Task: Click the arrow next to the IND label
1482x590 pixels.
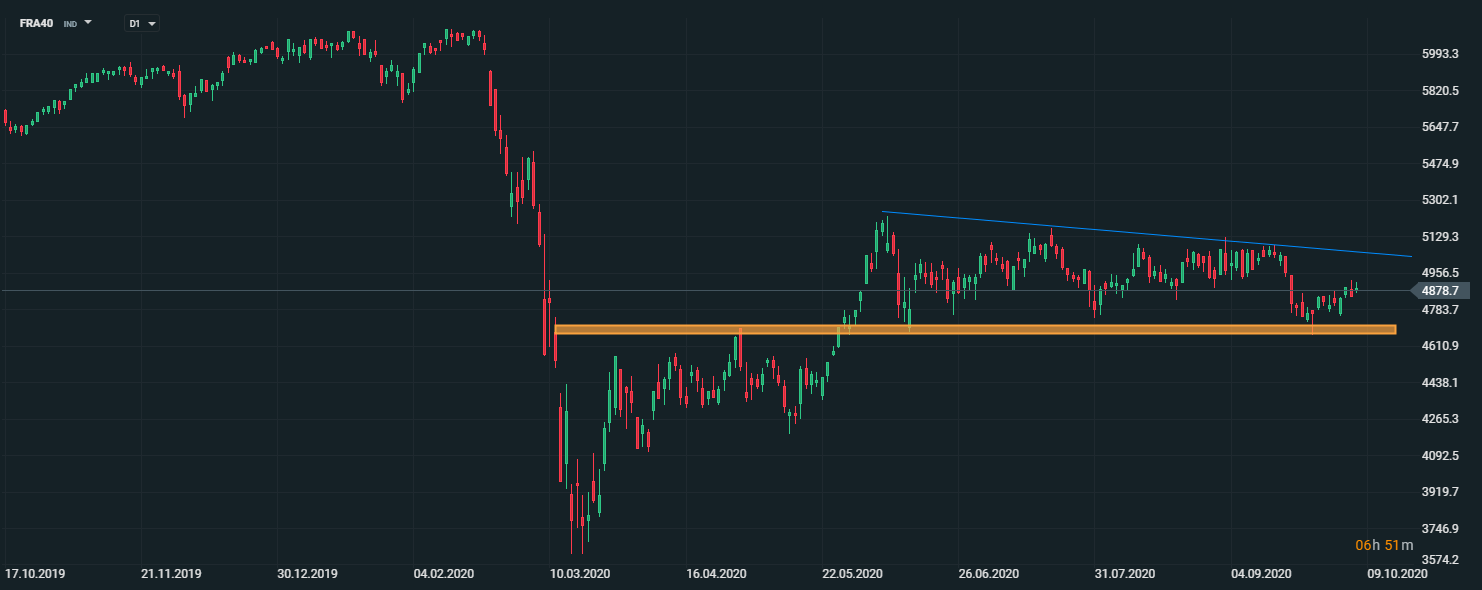Action: (x=88, y=22)
